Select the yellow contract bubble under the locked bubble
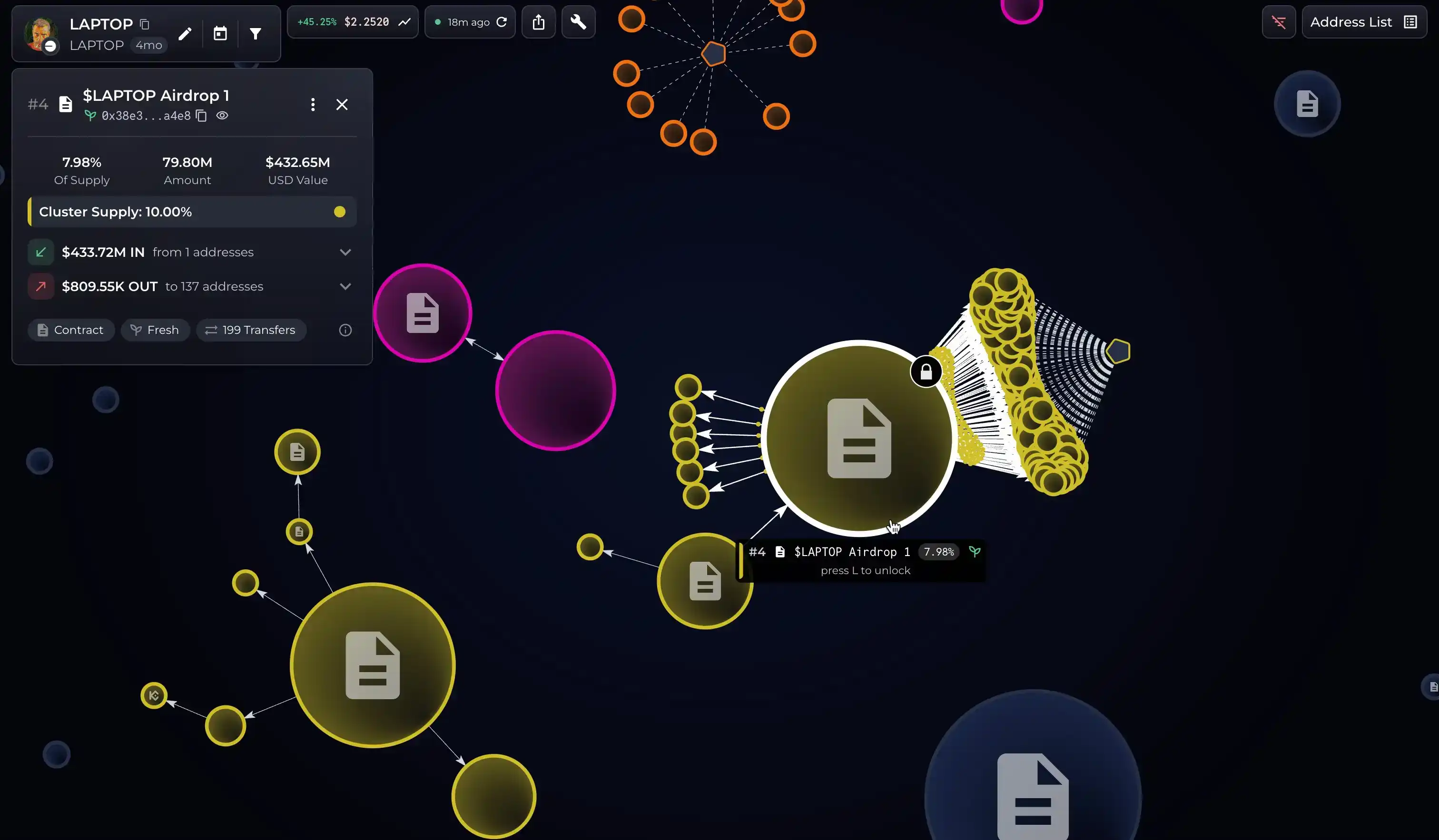1439x840 pixels. (705, 581)
